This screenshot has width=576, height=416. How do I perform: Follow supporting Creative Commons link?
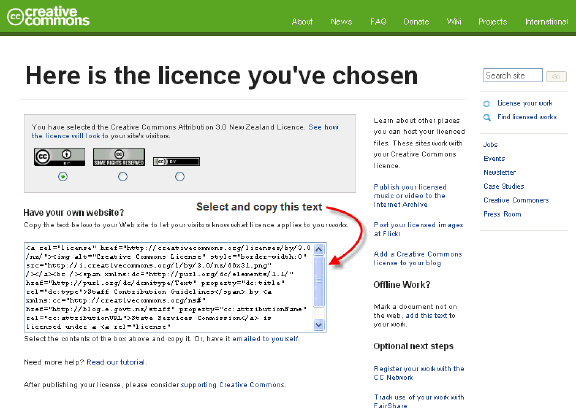pyautogui.click(x=233, y=385)
